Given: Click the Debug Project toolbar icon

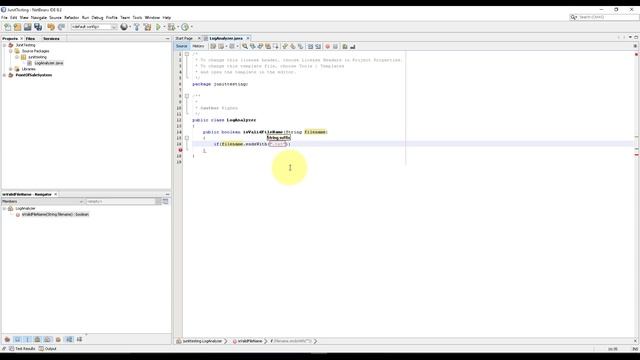Looking at the screenshot, I should click(171, 27).
